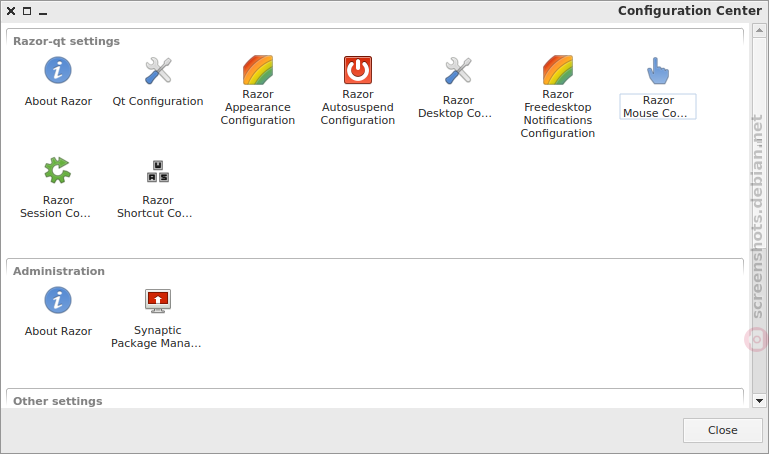Open Razor Autosuspend Configuration power icon
Viewport: 769px width, 454px height.
tap(358, 70)
